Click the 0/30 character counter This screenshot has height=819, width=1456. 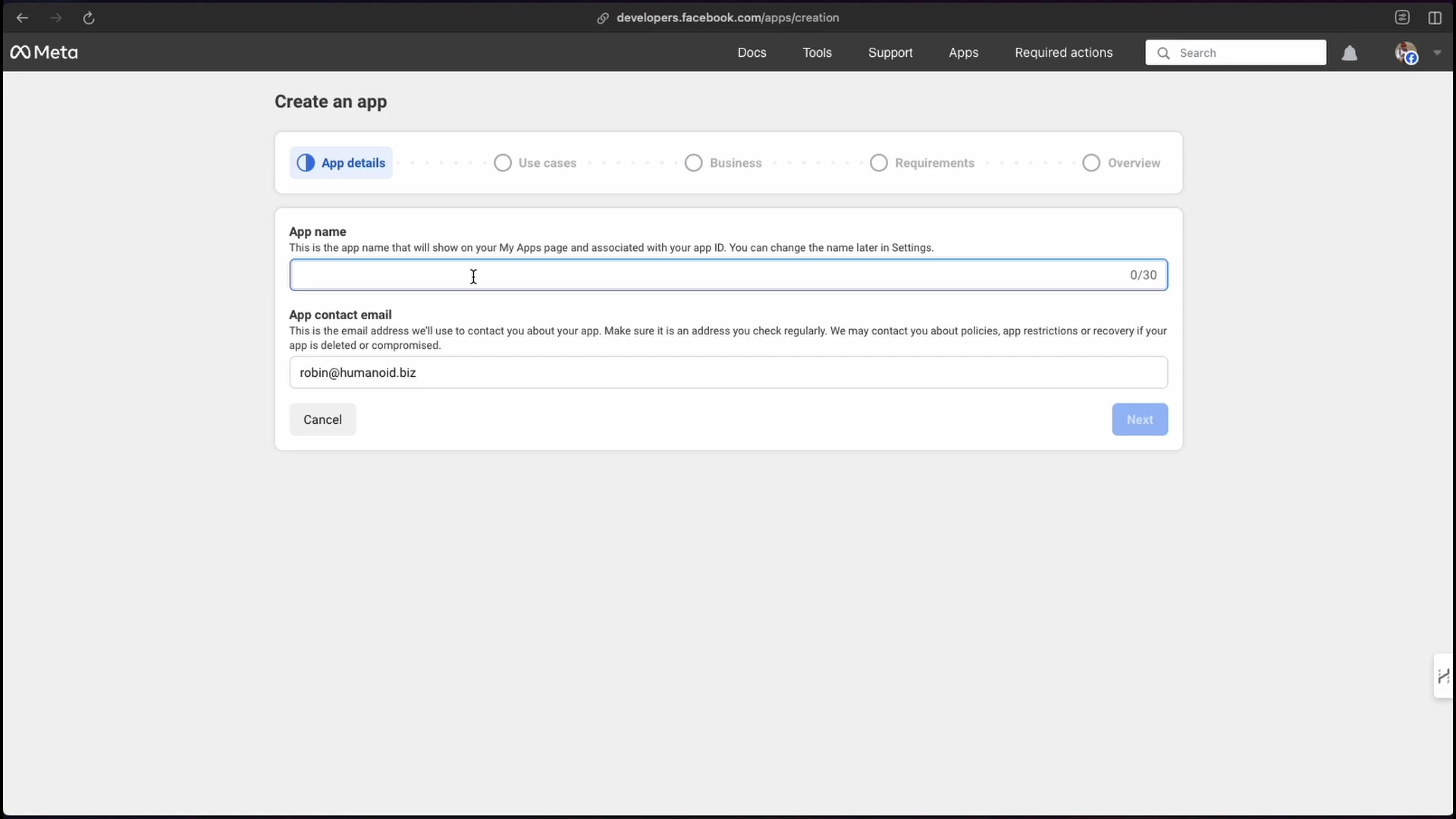coord(1143,275)
